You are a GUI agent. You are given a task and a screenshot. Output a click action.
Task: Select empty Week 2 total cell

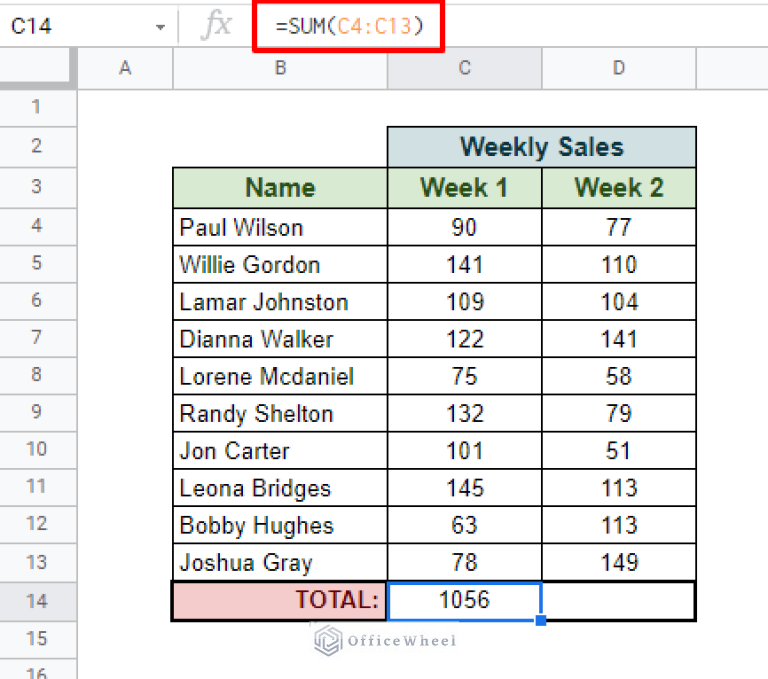pyautogui.click(x=618, y=600)
